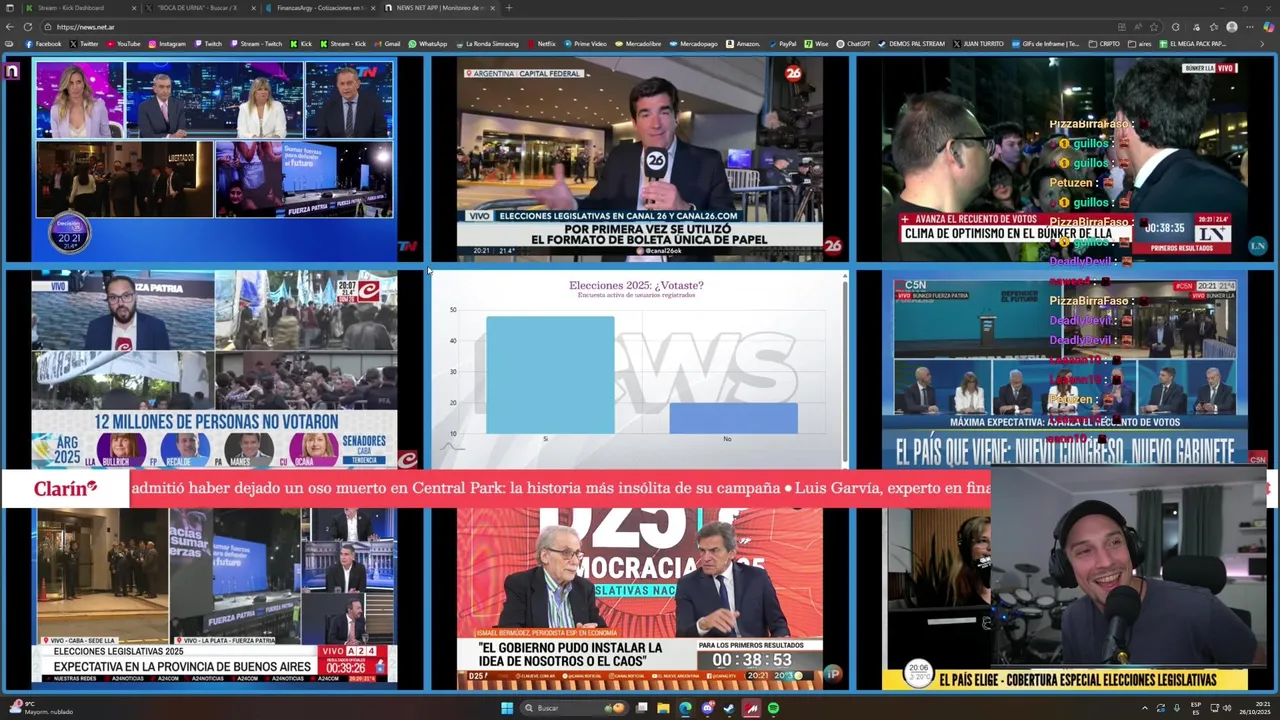This screenshot has height=720, width=1280.
Task: Open the browser profile avatar
Action: [1232, 27]
